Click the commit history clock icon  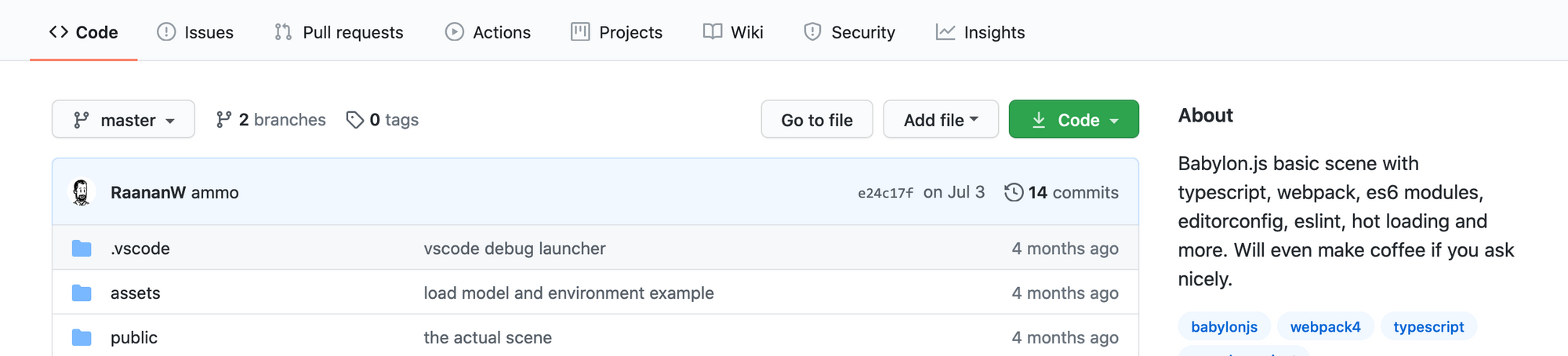click(x=1014, y=192)
